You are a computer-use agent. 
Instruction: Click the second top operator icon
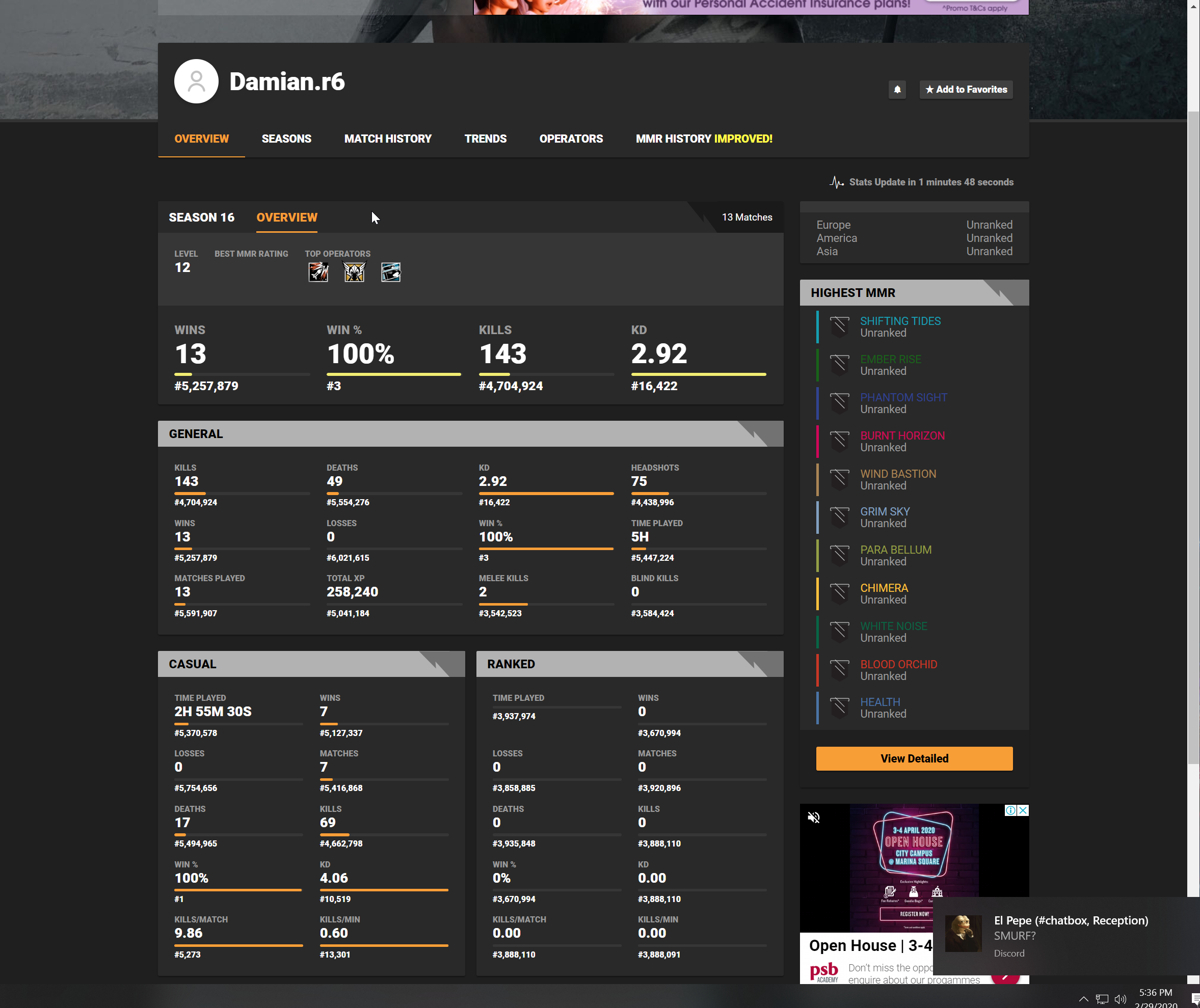coord(355,272)
